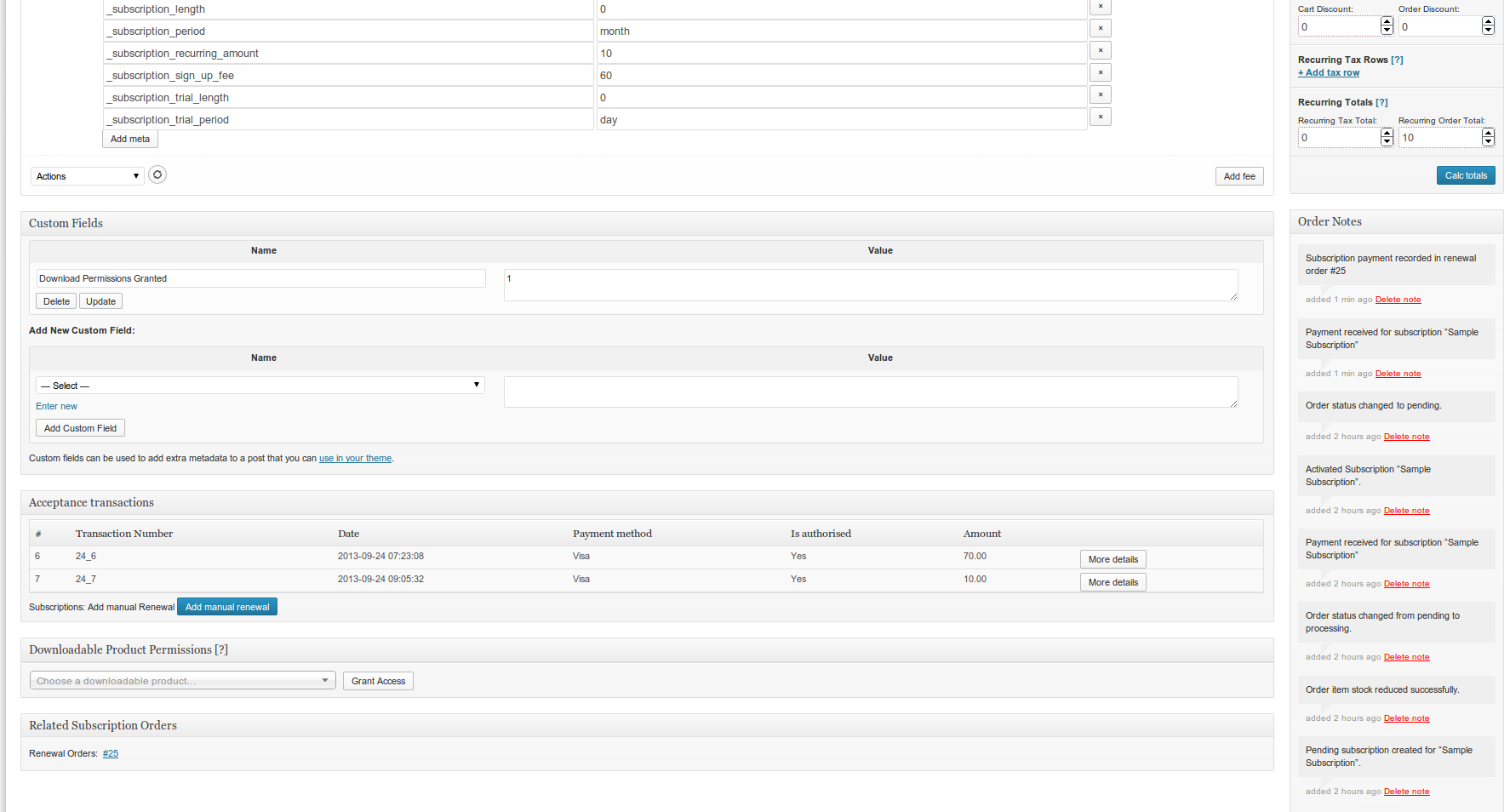Image resolution: width=1510 pixels, height=812 pixels.
Task: Delete the Order item stock reduced note
Action: pos(1406,718)
